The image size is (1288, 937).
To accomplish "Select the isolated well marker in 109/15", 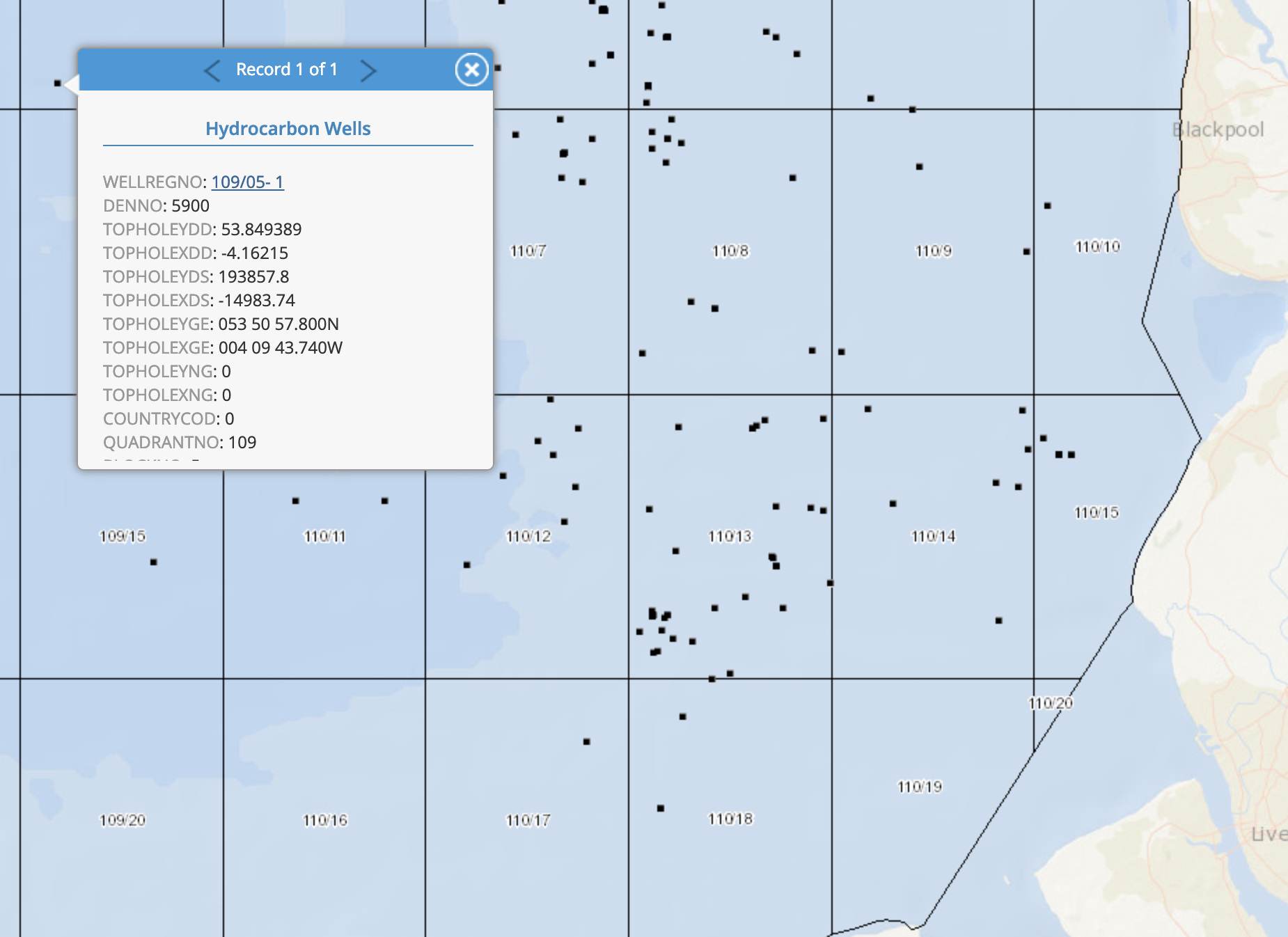I will pos(153,562).
